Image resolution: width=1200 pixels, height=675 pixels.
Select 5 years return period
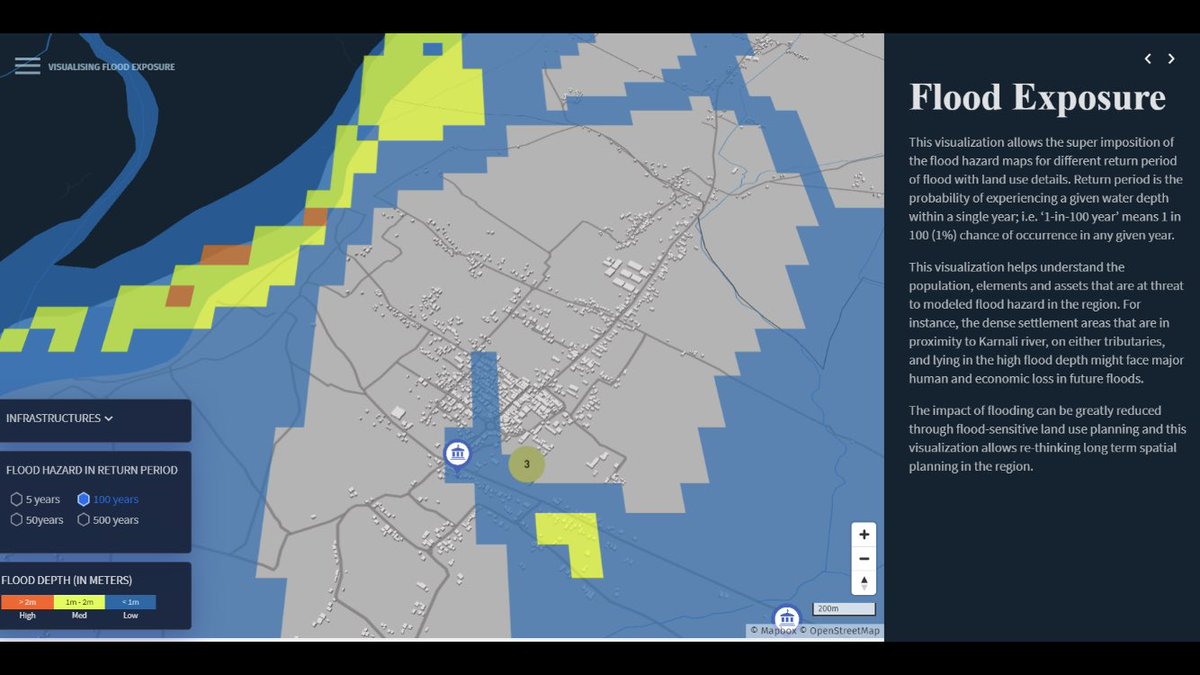point(36,499)
